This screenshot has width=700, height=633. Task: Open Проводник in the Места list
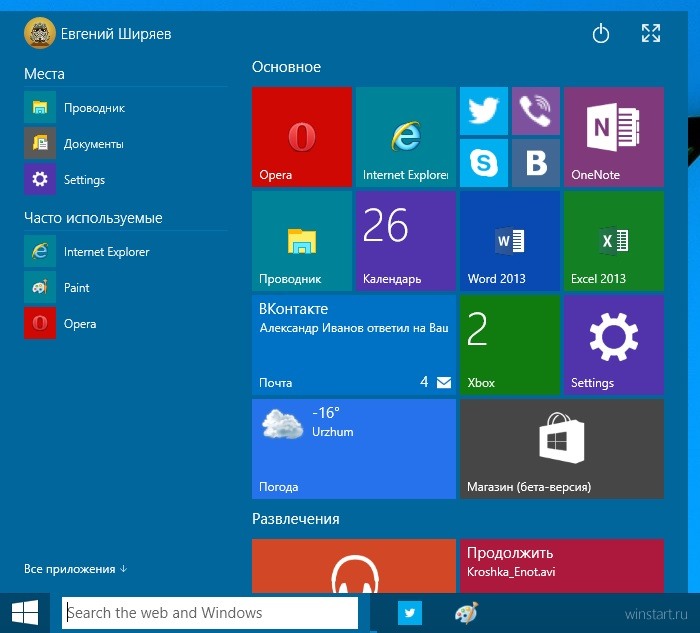[126, 107]
